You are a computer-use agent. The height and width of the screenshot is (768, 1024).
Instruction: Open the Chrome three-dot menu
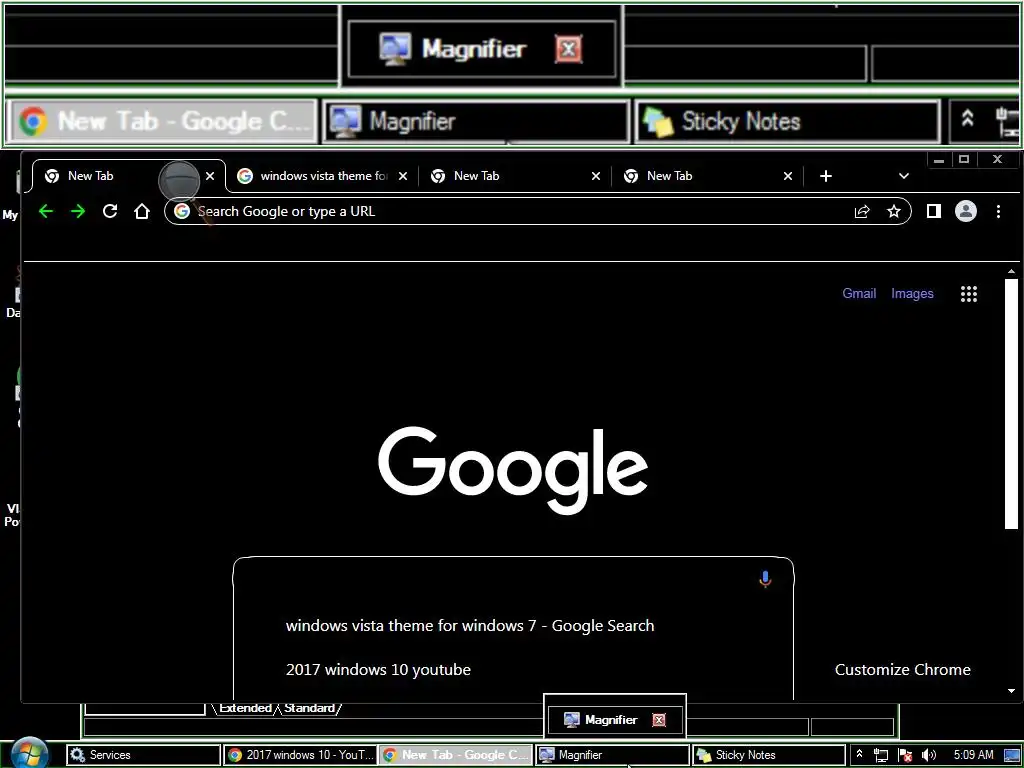[x=999, y=211]
